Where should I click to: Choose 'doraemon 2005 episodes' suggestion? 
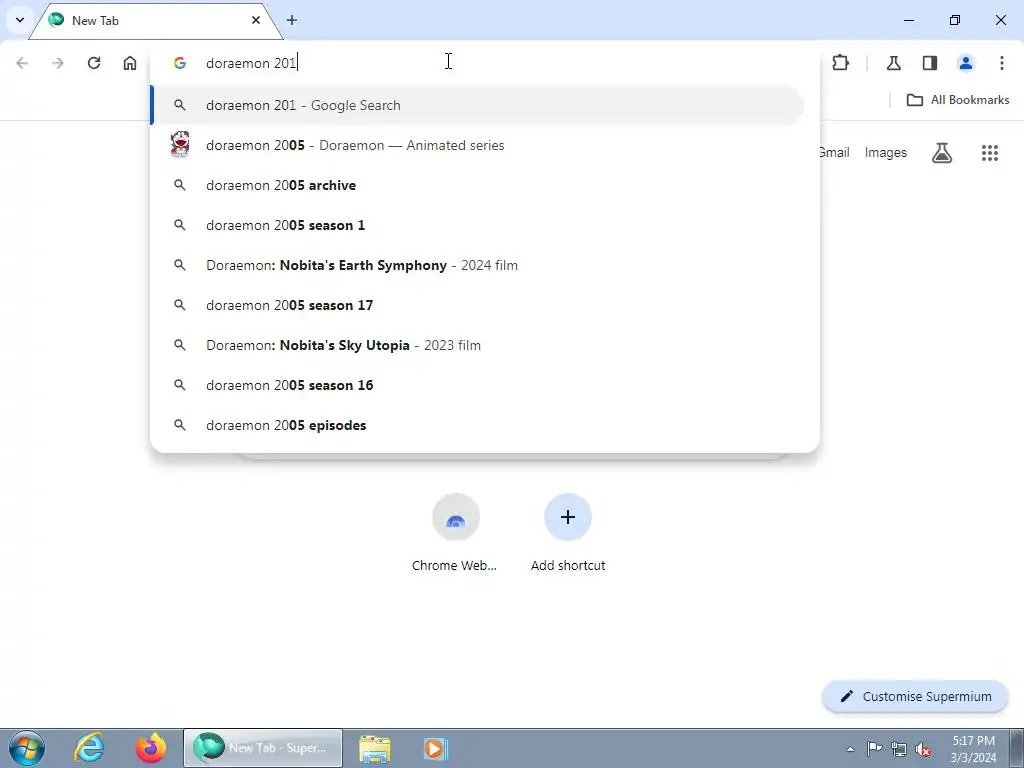pyautogui.click(x=477, y=425)
